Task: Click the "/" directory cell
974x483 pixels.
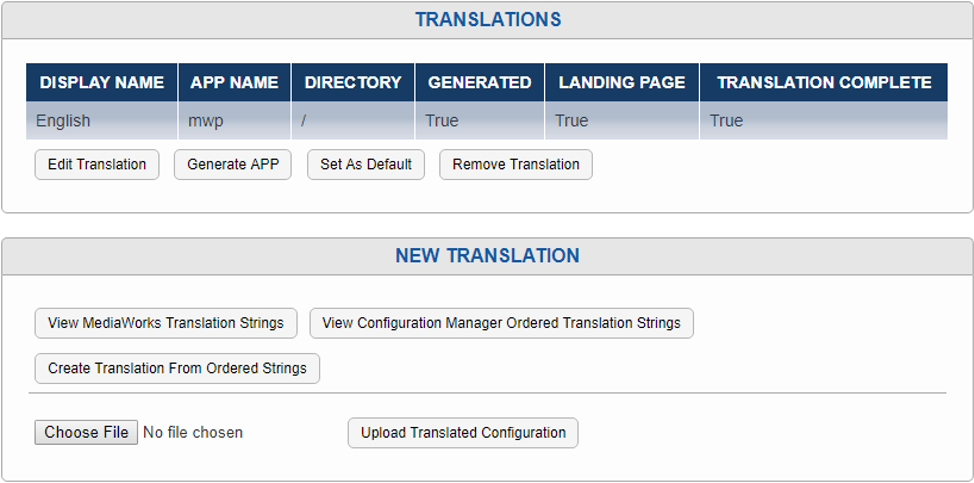Action: point(353,120)
